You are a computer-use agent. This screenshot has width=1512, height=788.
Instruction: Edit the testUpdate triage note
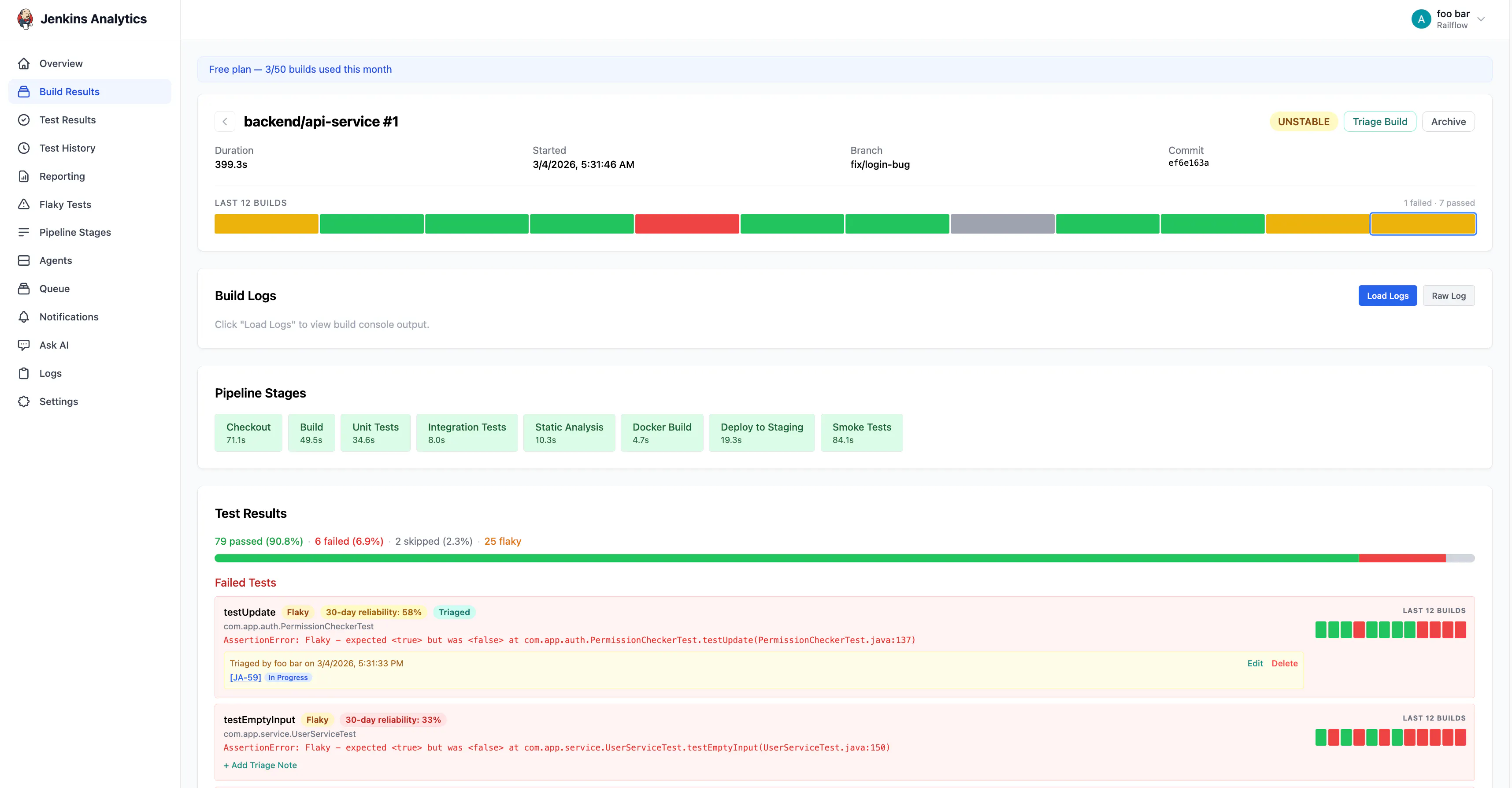[x=1254, y=663]
